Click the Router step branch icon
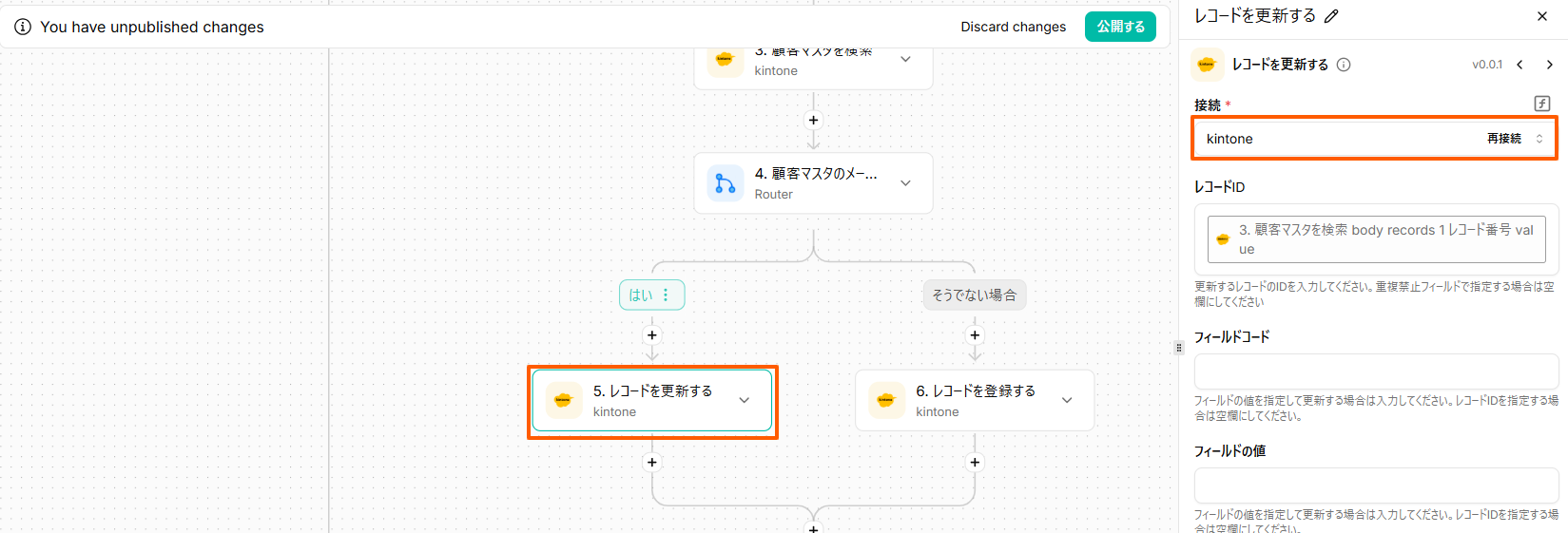This screenshot has height=533, width=1568. [x=726, y=183]
